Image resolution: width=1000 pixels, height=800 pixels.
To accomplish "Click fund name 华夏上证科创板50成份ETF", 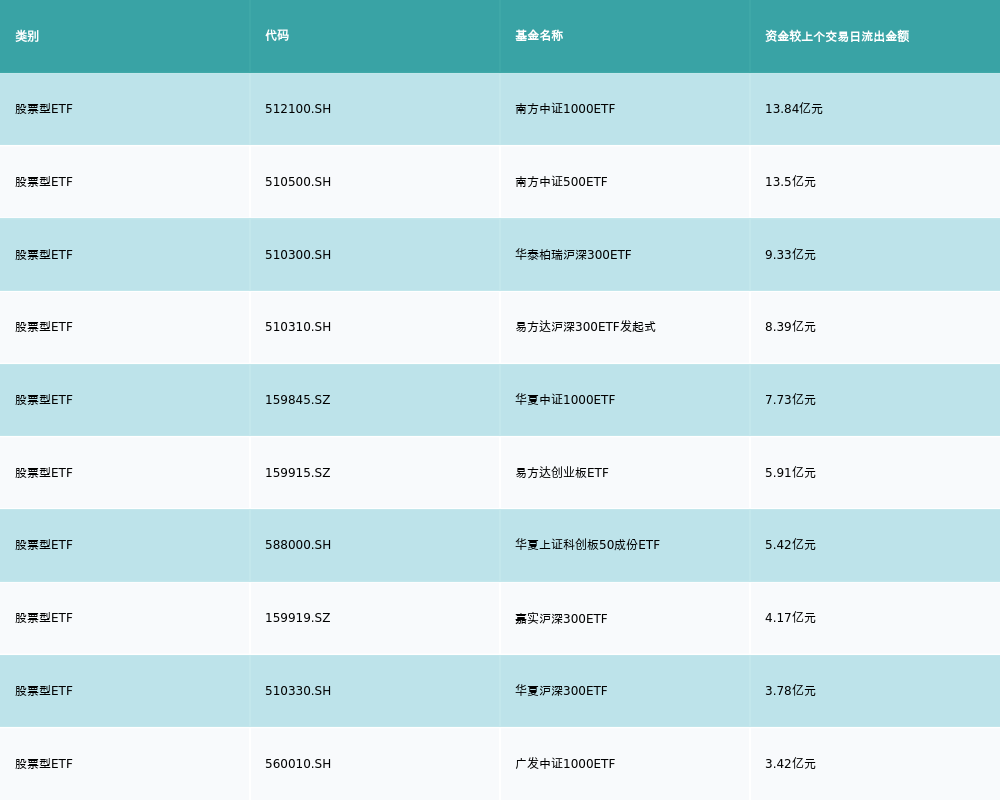I will tap(587, 545).
